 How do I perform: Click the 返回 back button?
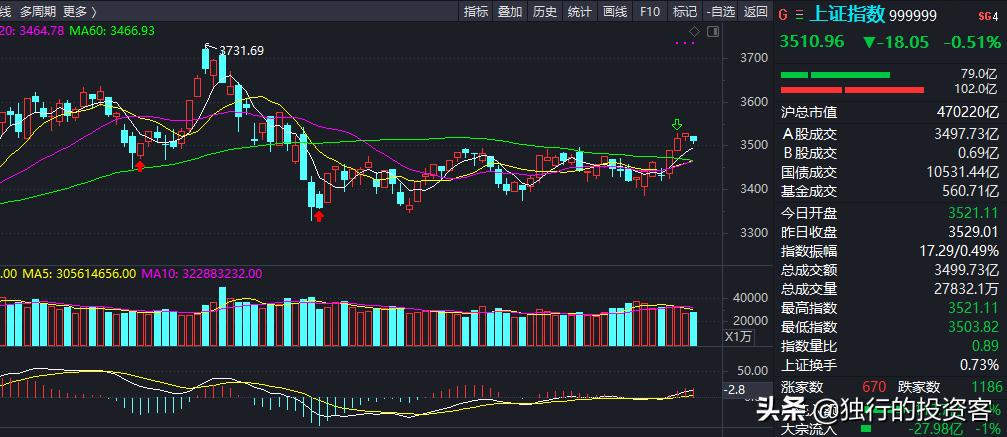756,12
